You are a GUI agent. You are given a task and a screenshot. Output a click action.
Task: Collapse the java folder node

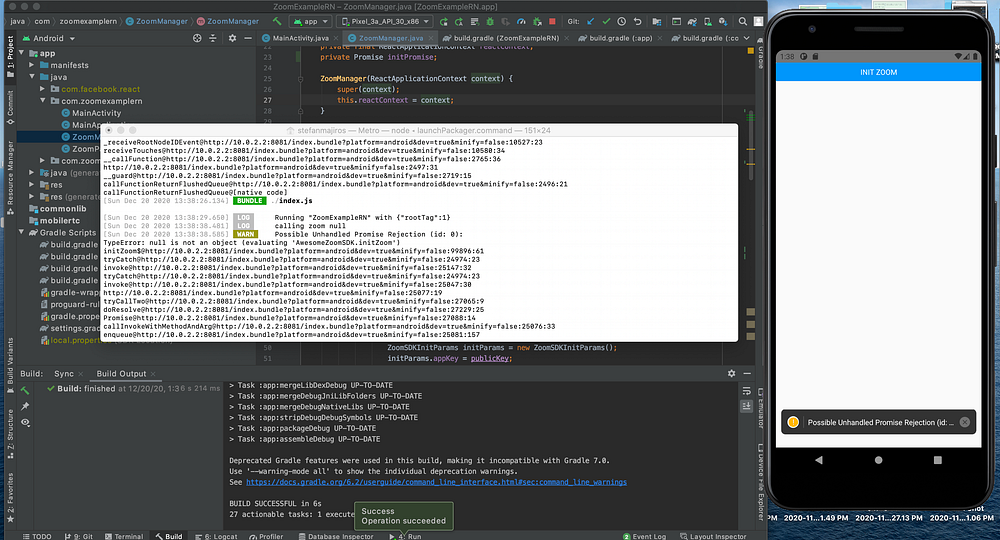pos(32,77)
